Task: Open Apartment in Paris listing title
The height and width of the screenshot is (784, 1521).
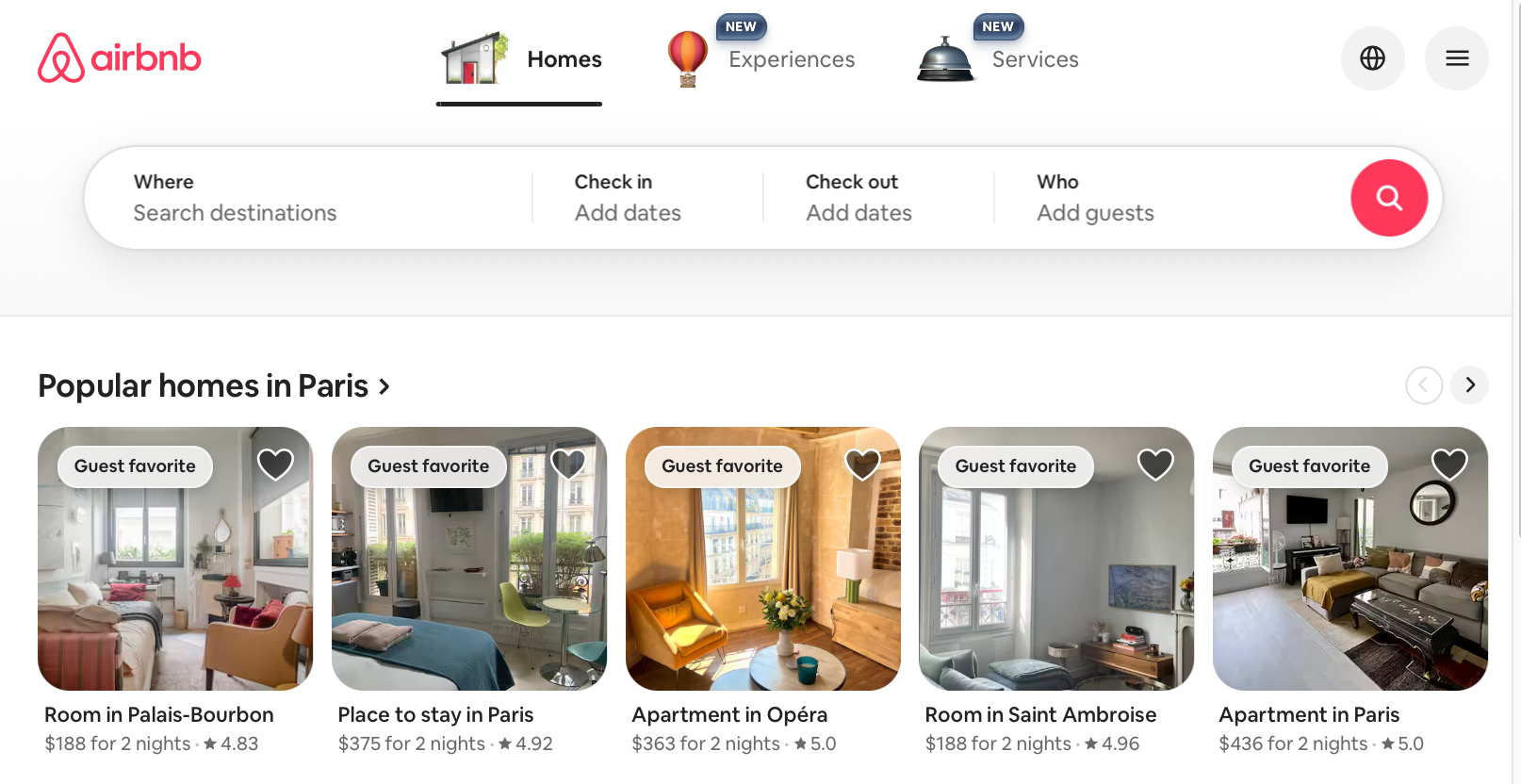Action: (1309, 715)
